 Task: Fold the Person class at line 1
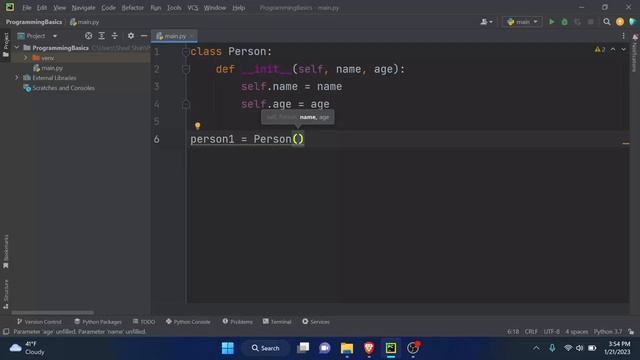(186, 52)
